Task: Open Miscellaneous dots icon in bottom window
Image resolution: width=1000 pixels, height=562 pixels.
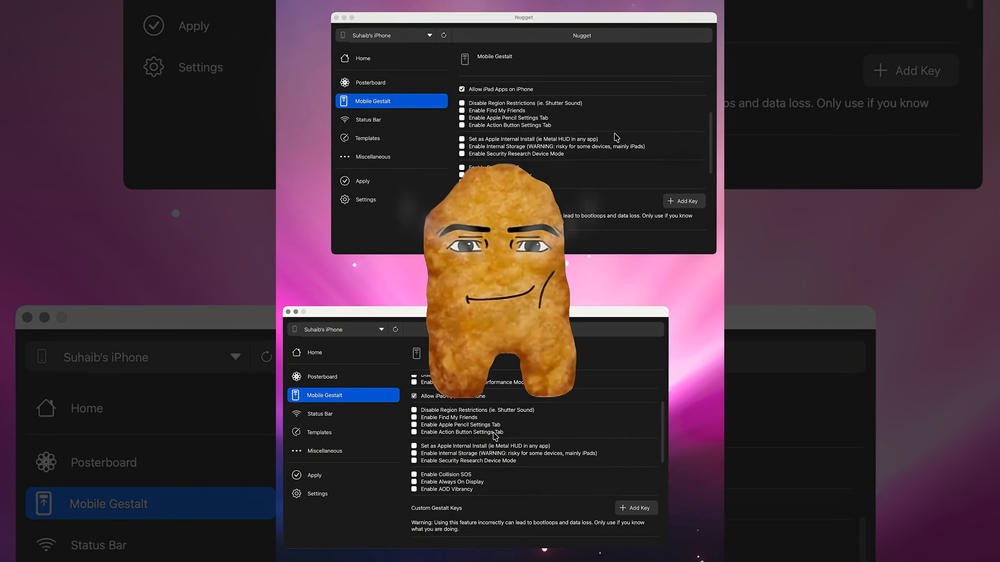Action: click(x=297, y=450)
